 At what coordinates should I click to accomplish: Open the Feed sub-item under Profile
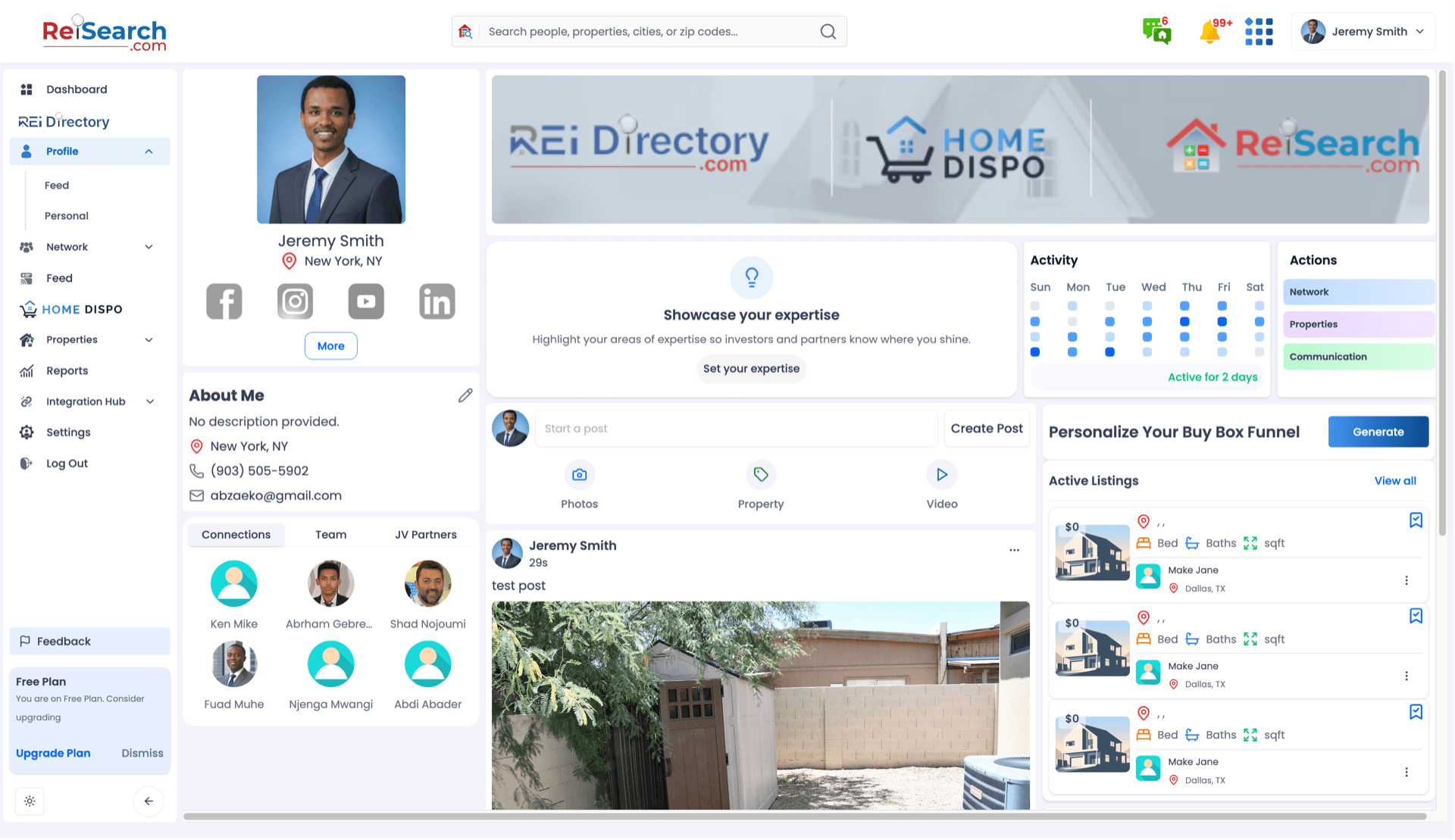[x=57, y=186]
